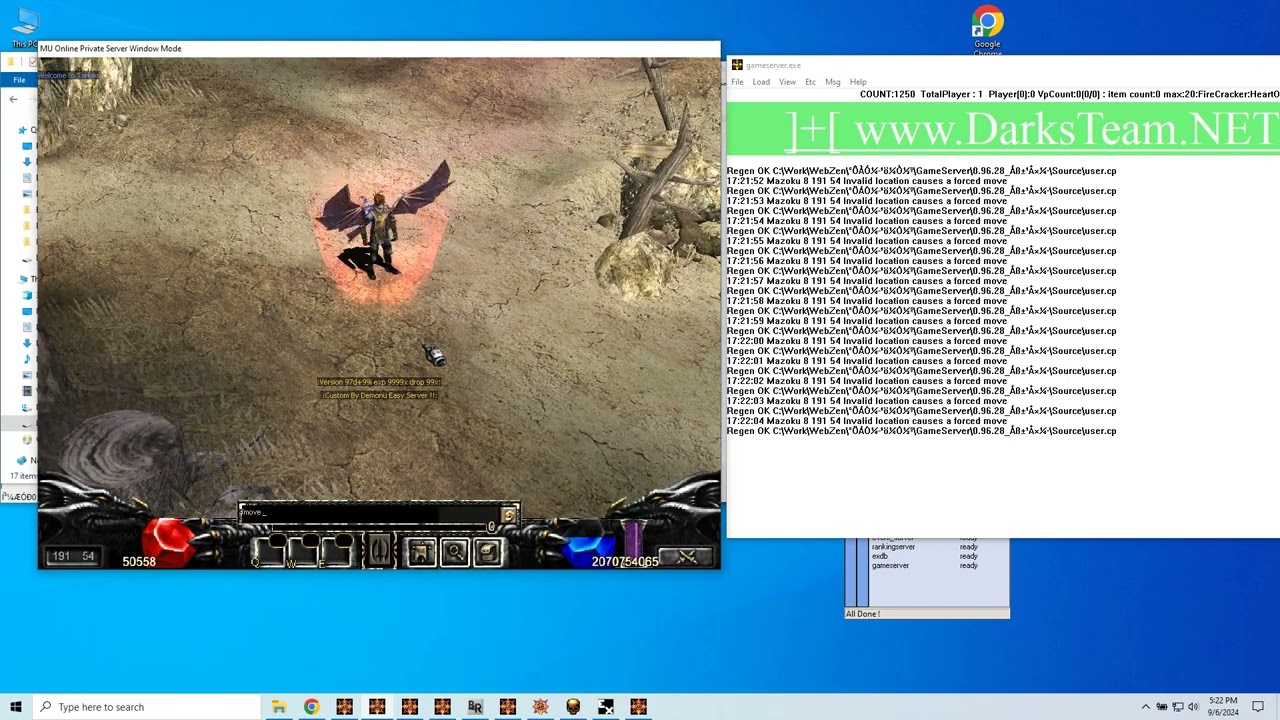
Task: Click the back arrow in File Explorer
Action: [13, 99]
